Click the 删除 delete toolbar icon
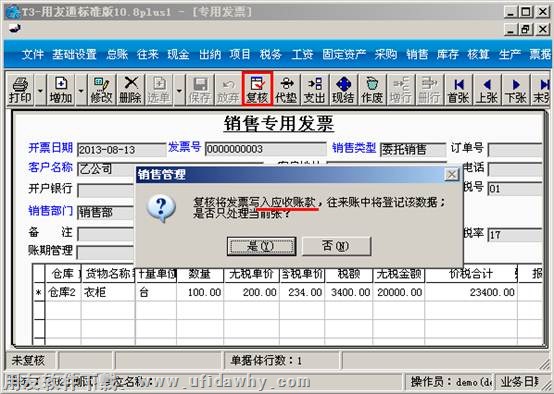This screenshot has width=554, height=394. tap(130, 90)
